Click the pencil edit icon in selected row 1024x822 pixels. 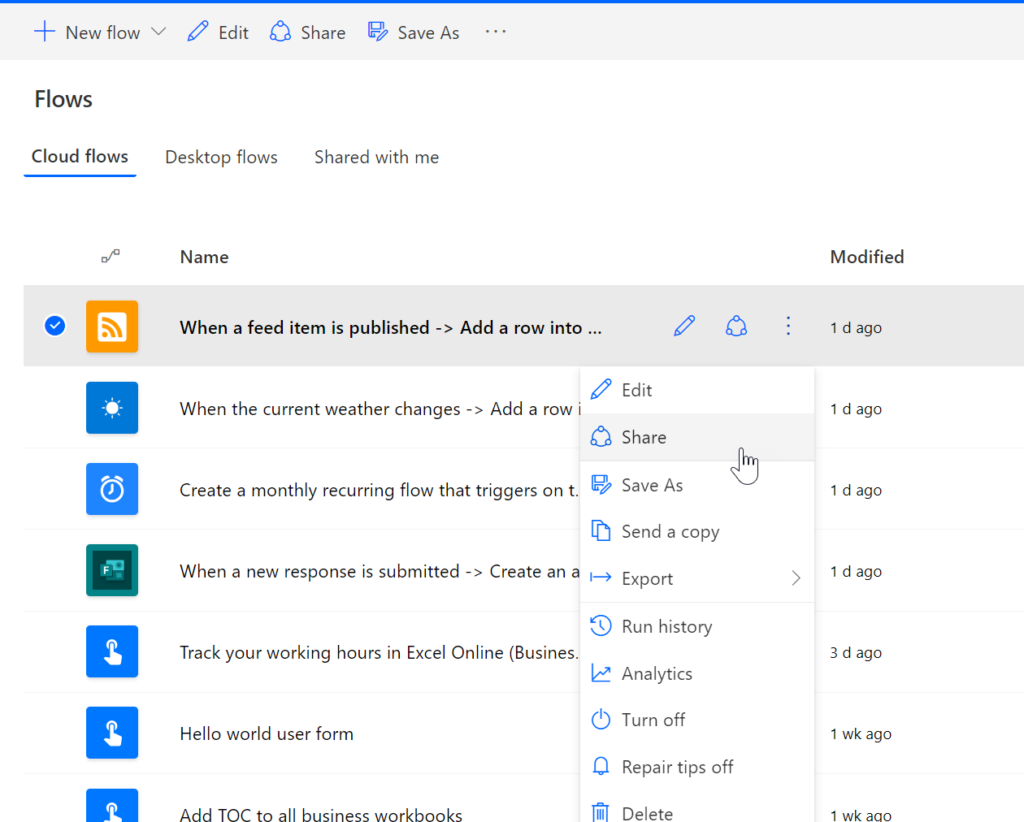684,326
